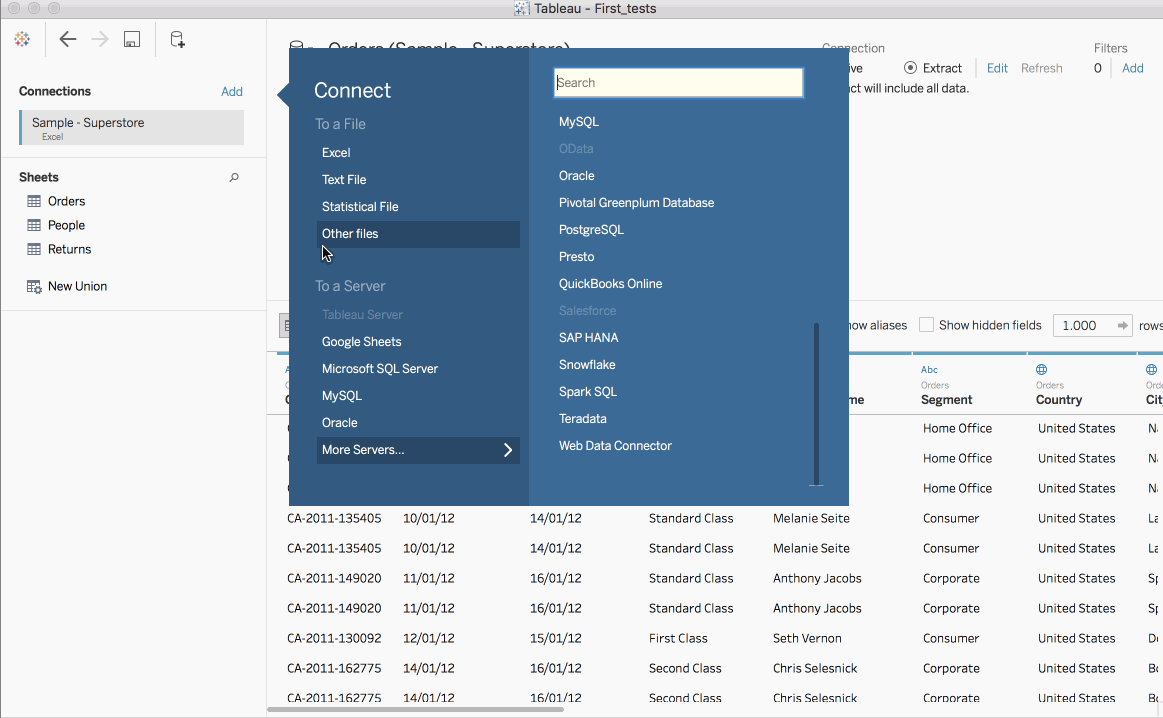The image size is (1163, 718).
Task: Click the globe icon above Country
Action: pyautogui.click(x=1041, y=369)
